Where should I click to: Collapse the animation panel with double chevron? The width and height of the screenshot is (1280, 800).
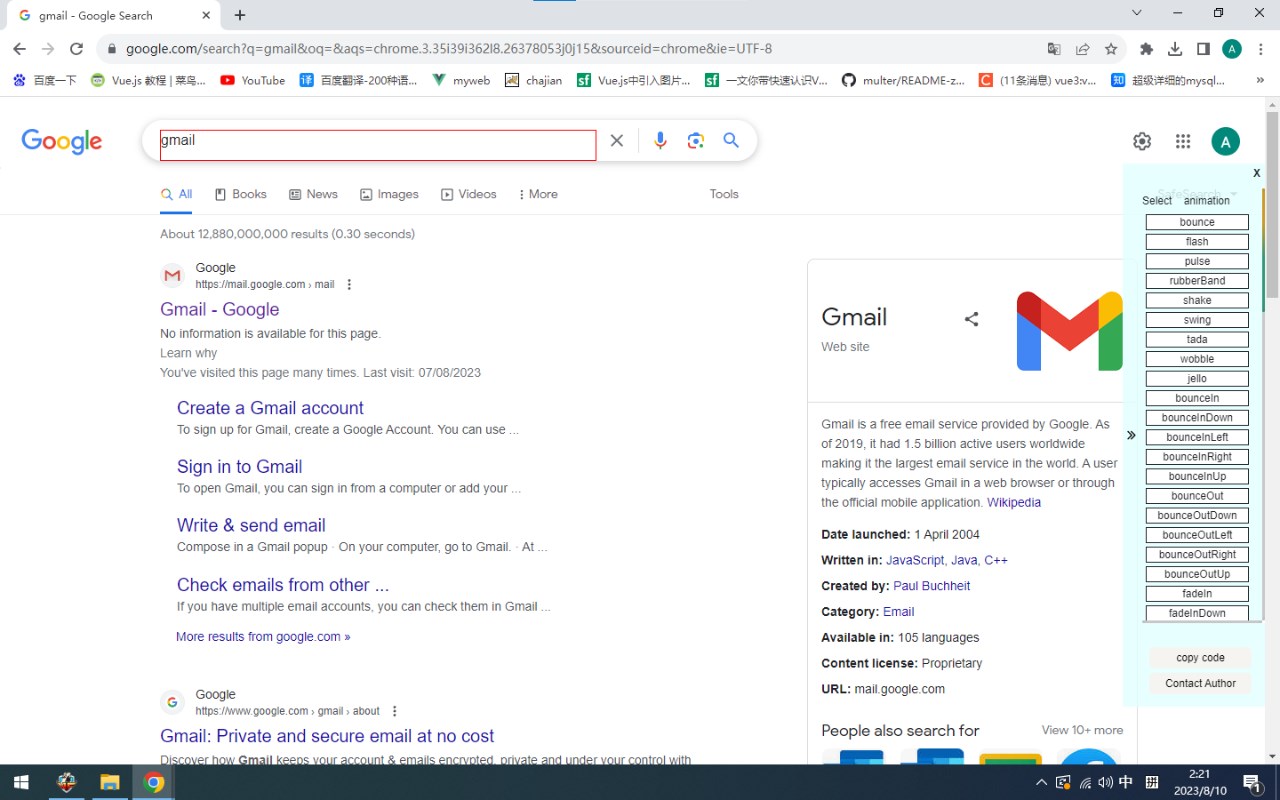pyautogui.click(x=1131, y=435)
